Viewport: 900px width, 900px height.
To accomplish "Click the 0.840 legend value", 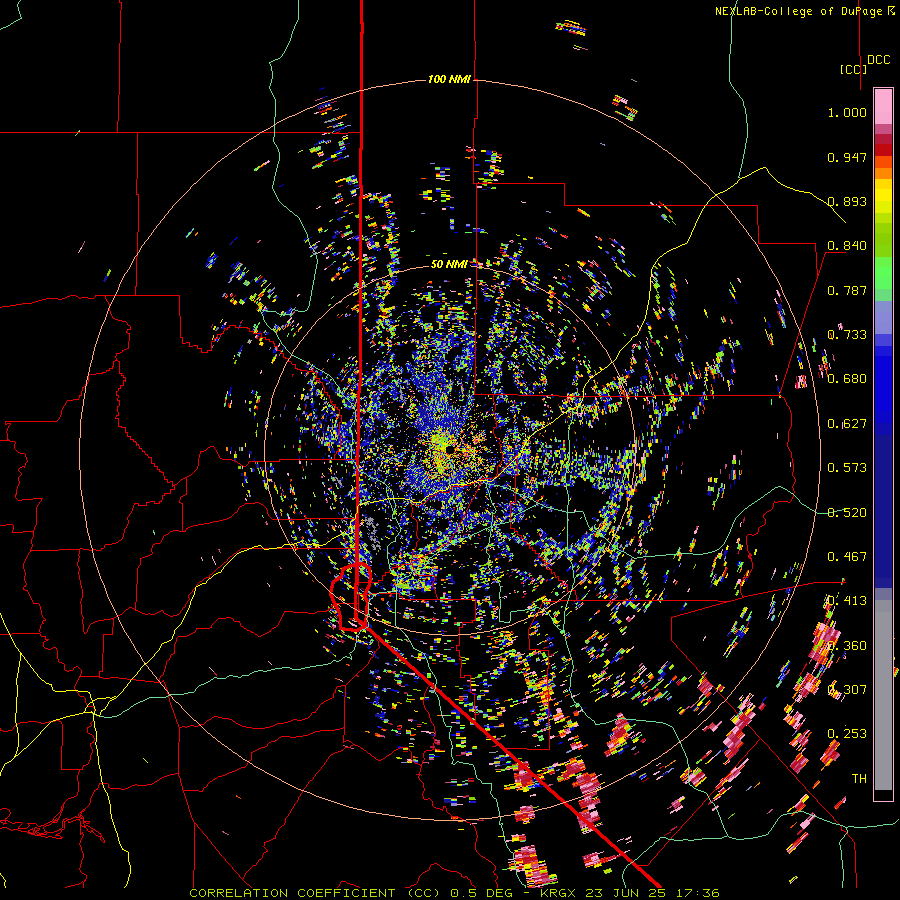I will click(x=847, y=246).
